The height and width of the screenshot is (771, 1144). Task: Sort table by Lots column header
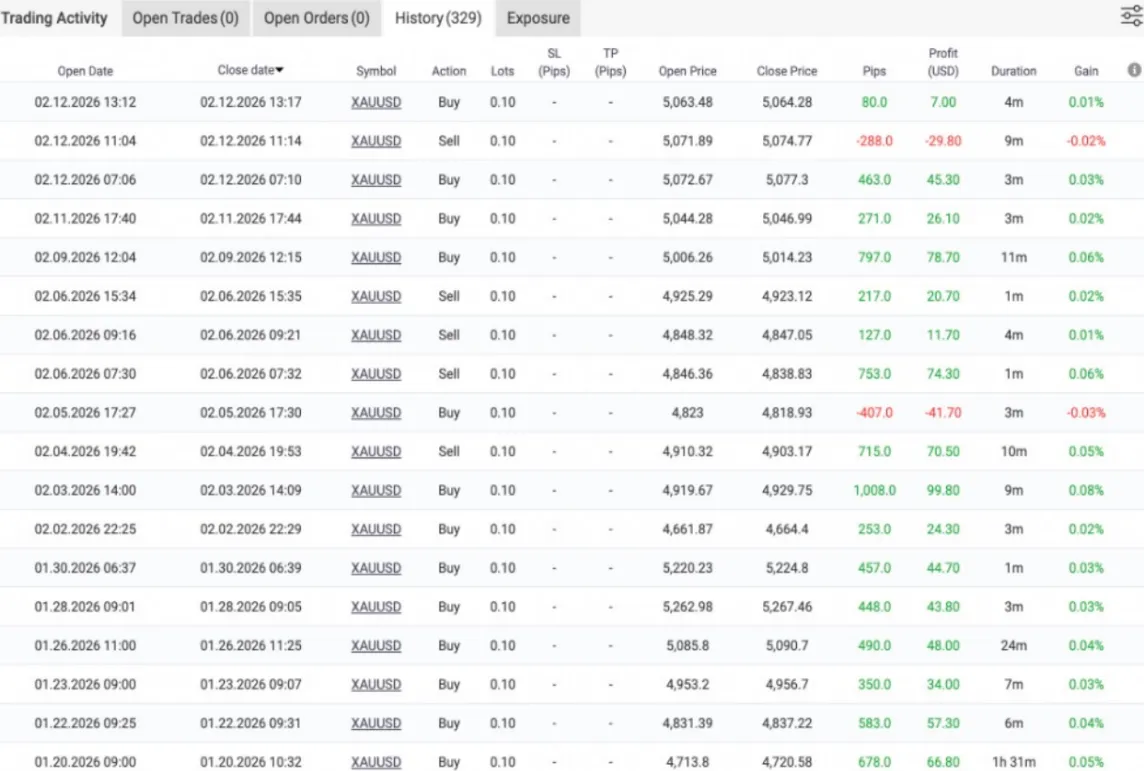pyautogui.click(x=503, y=71)
